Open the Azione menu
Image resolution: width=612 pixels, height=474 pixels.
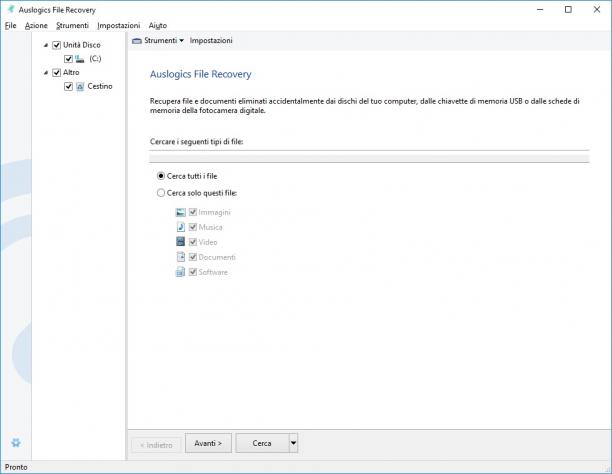pyautogui.click(x=36, y=26)
